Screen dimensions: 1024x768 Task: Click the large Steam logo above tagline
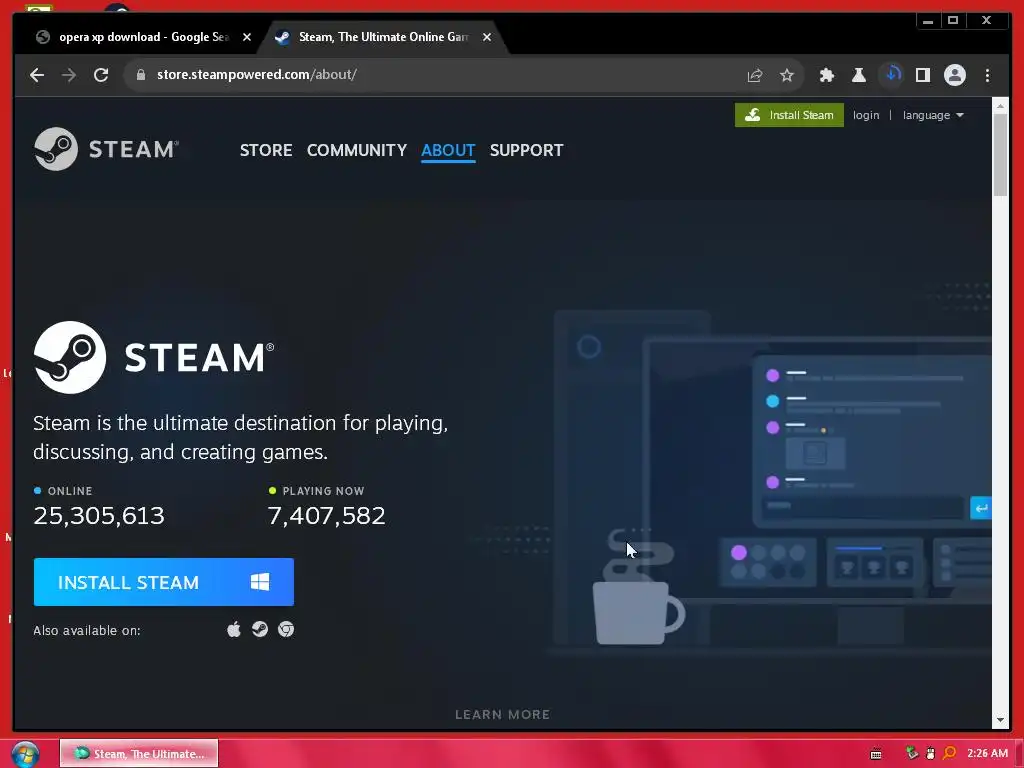[154, 357]
